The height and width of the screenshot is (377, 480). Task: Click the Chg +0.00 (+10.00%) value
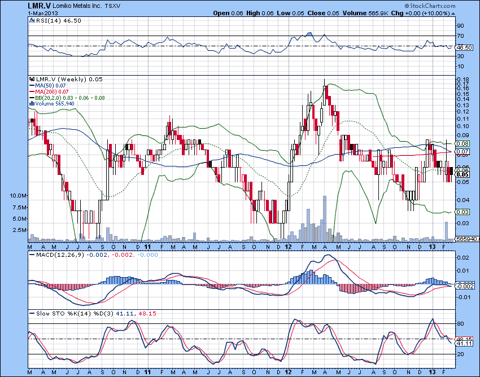423,13
